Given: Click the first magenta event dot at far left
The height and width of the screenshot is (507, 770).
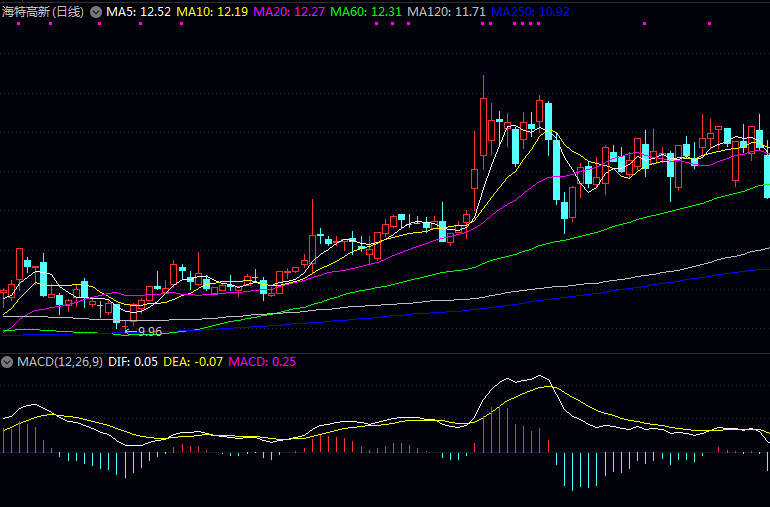Looking at the screenshot, I should click(18, 24).
